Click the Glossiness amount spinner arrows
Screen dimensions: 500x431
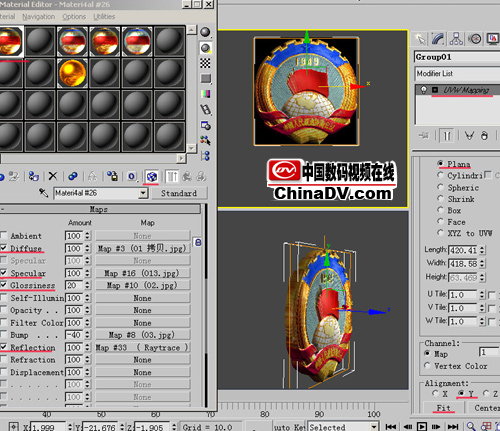pyautogui.click(x=87, y=285)
